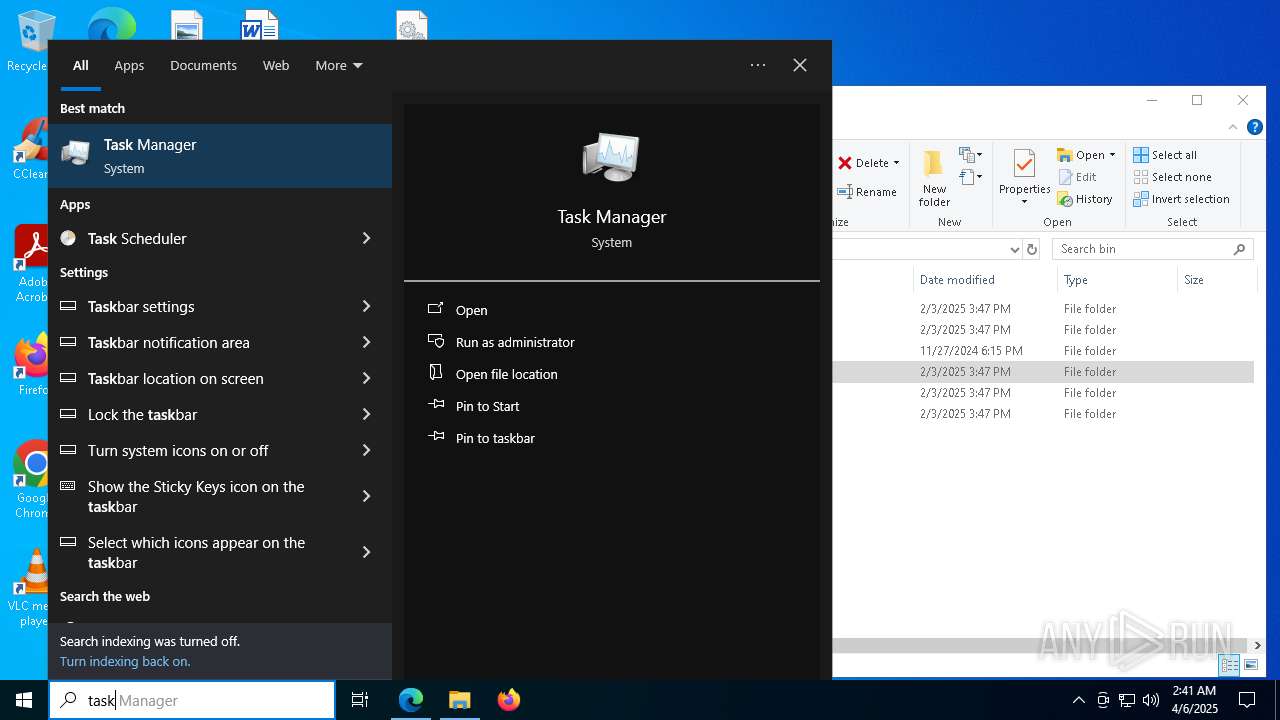The image size is (1280, 720).
Task: Switch Explorer to large icons view
Action: coord(1251,665)
